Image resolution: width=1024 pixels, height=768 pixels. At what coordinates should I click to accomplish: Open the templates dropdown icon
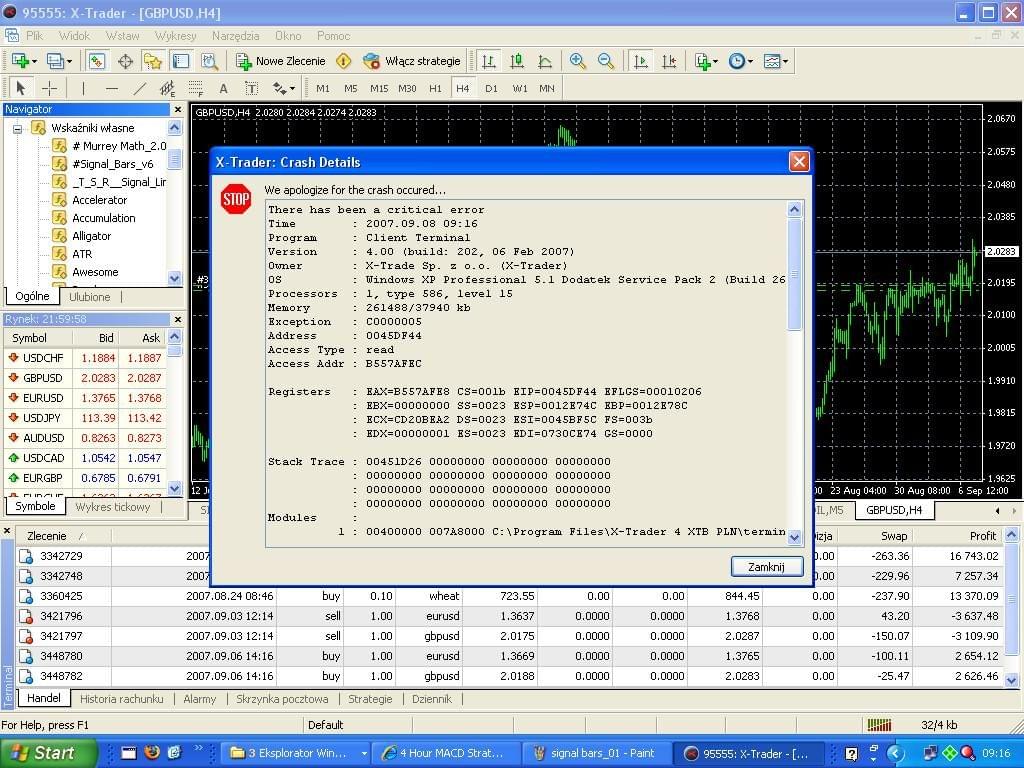click(775, 61)
